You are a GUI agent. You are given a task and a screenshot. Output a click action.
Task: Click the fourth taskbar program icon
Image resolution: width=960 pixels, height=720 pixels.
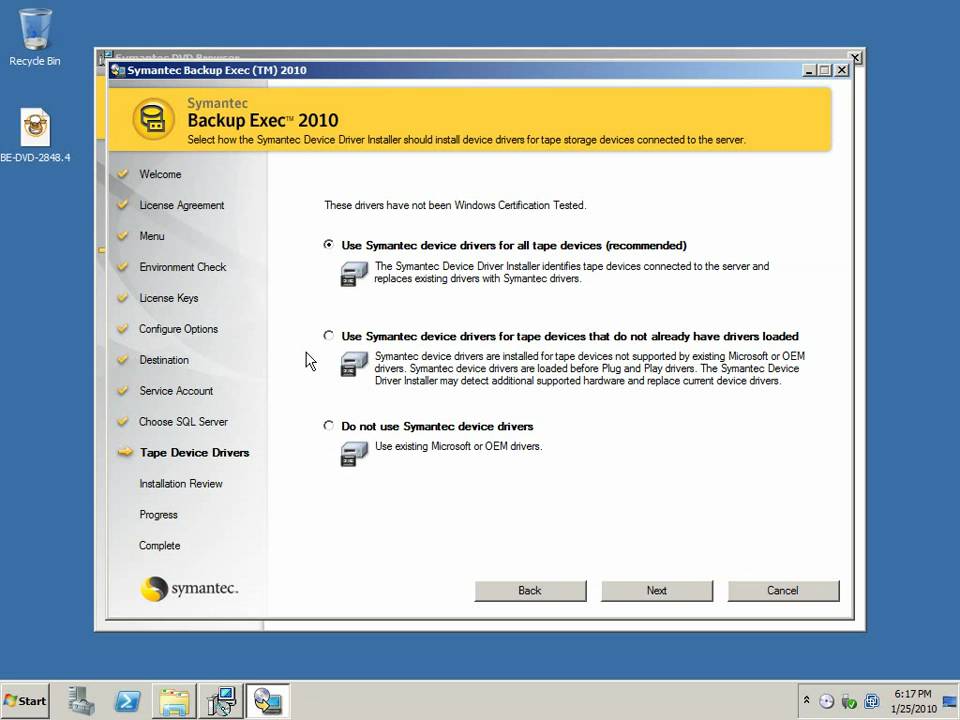point(221,701)
